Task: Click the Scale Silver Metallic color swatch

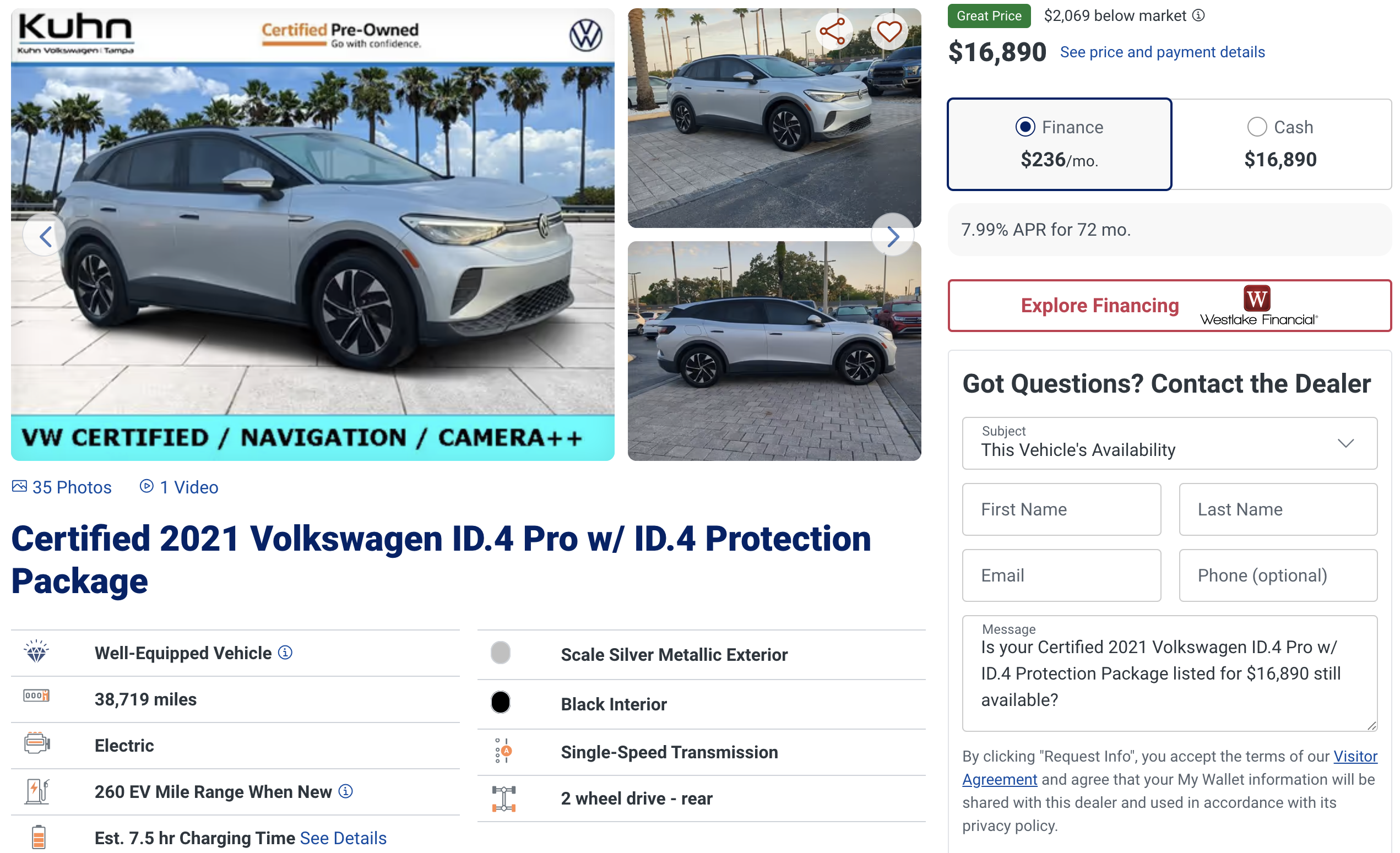Action: [501, 653]
